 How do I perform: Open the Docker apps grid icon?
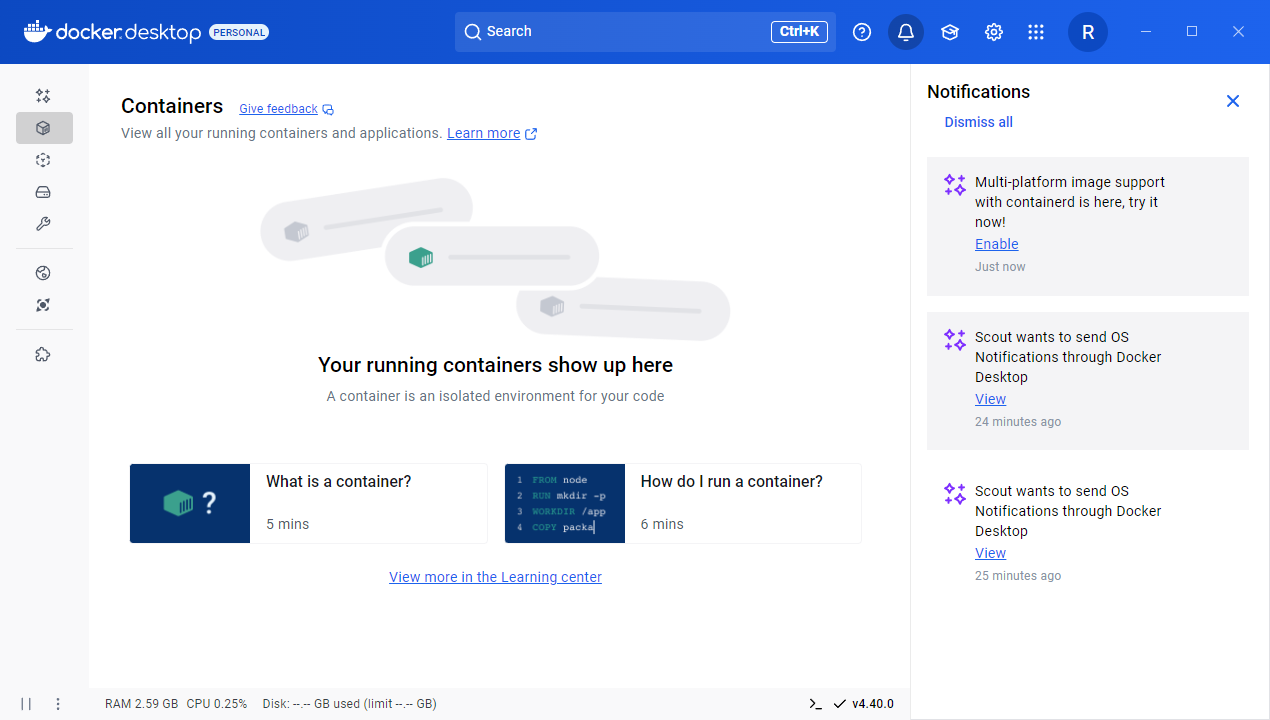point(1036,32)
